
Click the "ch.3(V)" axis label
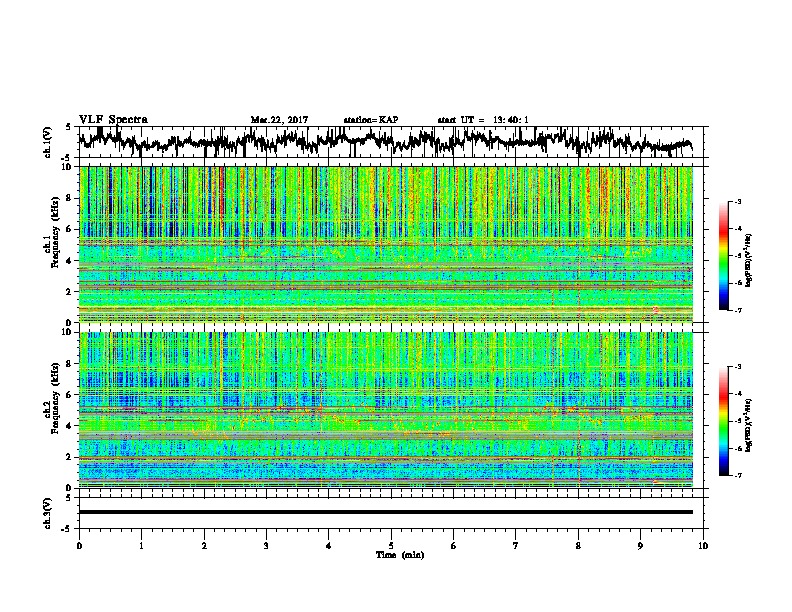coord(47,513)
